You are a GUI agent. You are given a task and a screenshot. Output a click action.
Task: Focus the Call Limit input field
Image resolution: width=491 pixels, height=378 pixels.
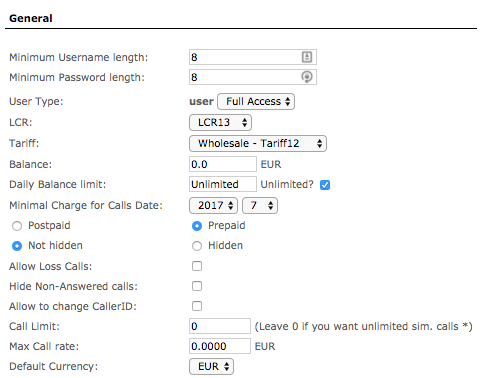coord(220,326)
